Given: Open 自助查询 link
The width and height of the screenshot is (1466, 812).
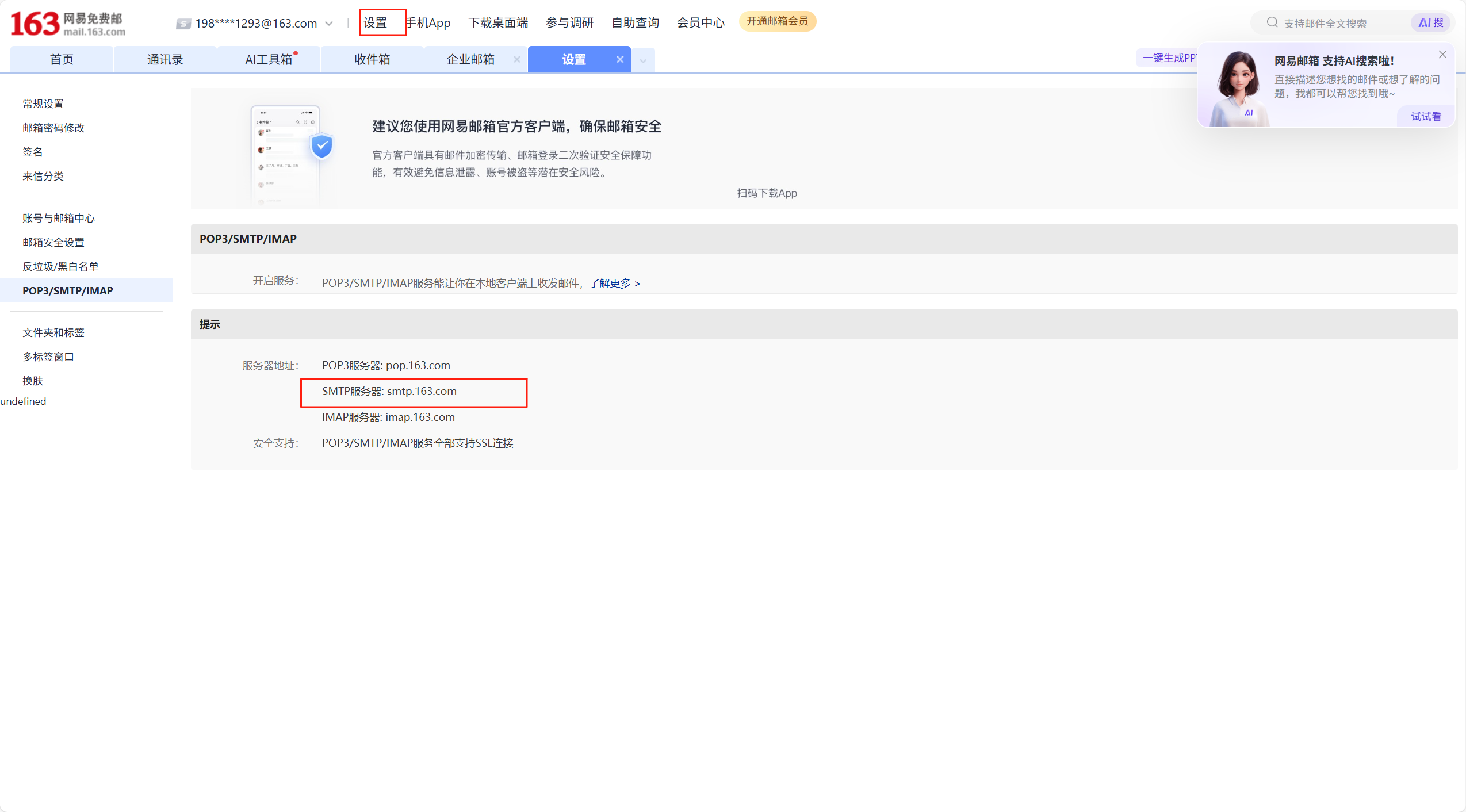Looking at the screenshot, I should 635,22.
